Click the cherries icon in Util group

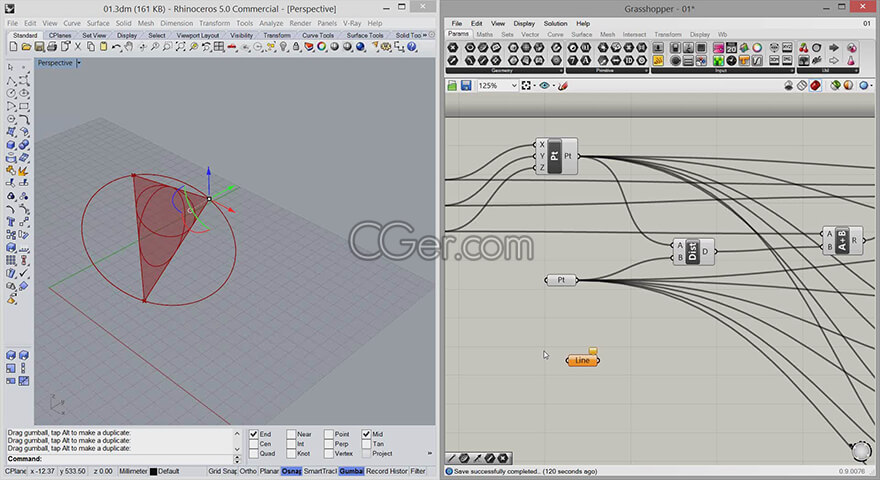pyautogui.click(x=804, y=48)
